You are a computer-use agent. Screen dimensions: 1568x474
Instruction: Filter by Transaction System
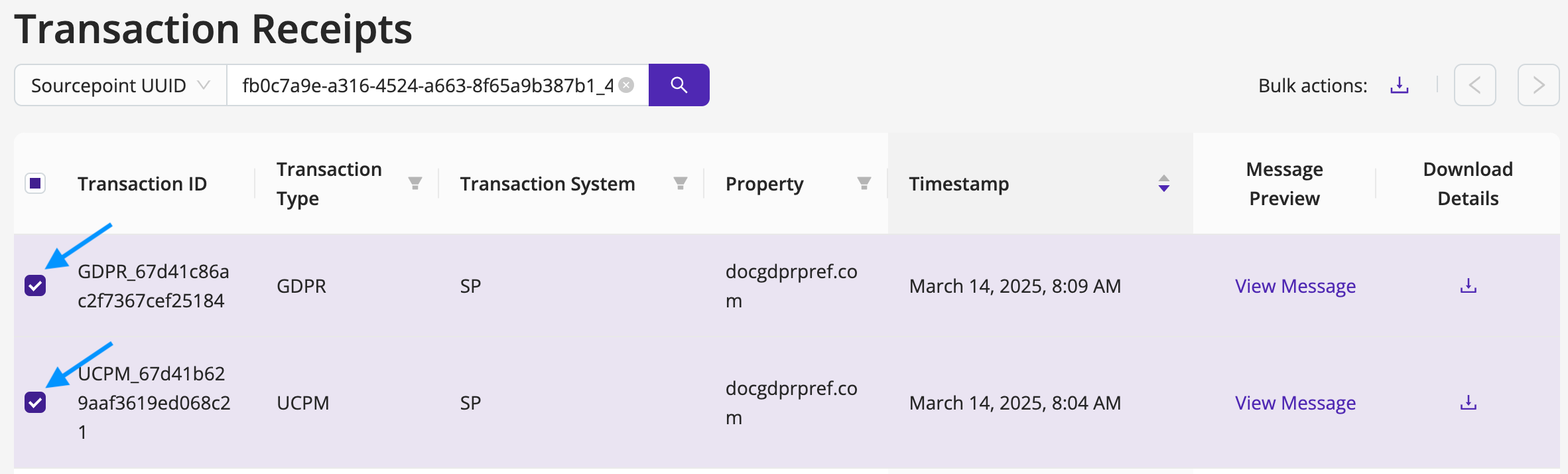pyautogui.click(x=681, y=183)
